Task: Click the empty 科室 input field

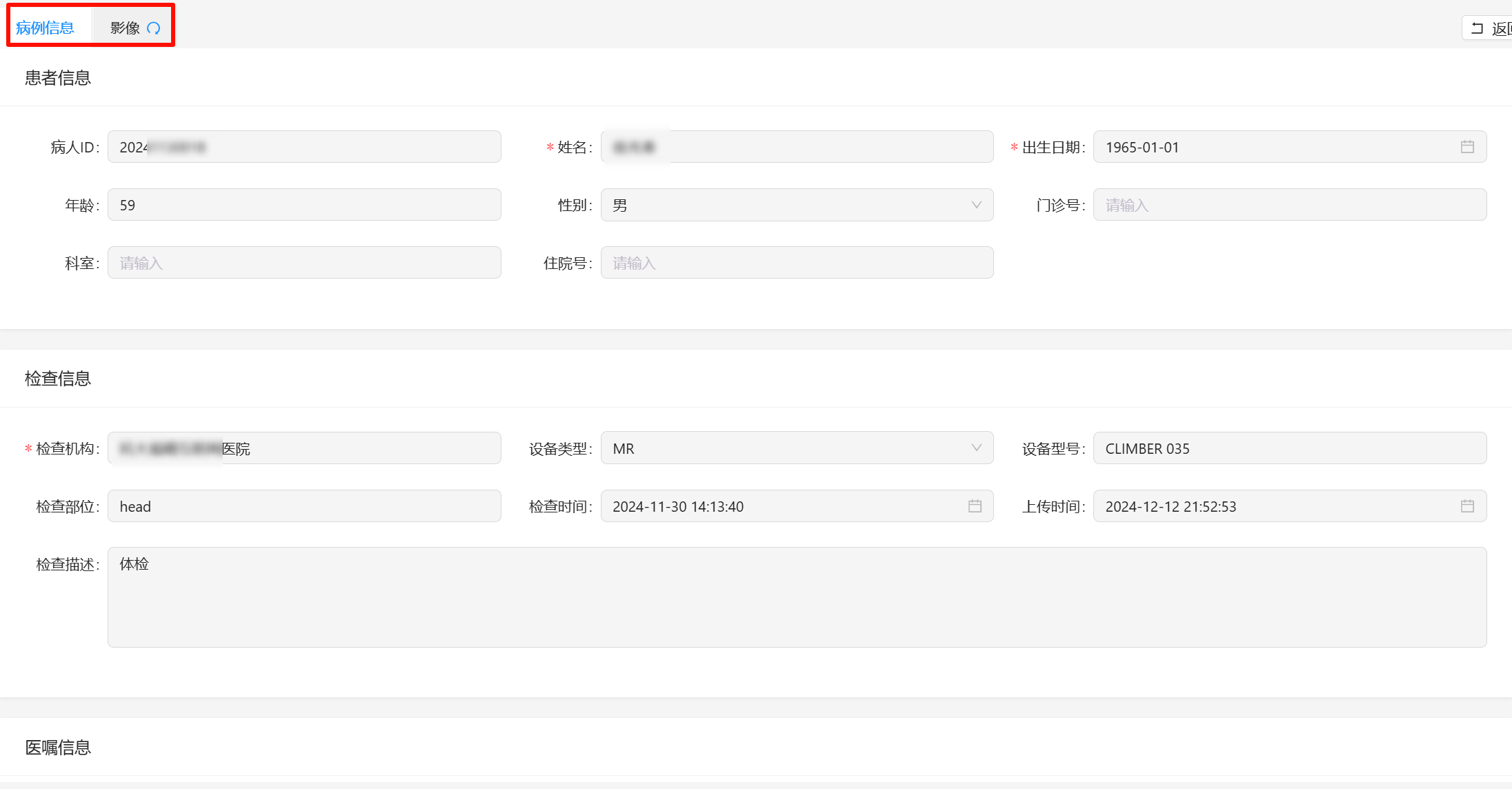Action: 304,263
